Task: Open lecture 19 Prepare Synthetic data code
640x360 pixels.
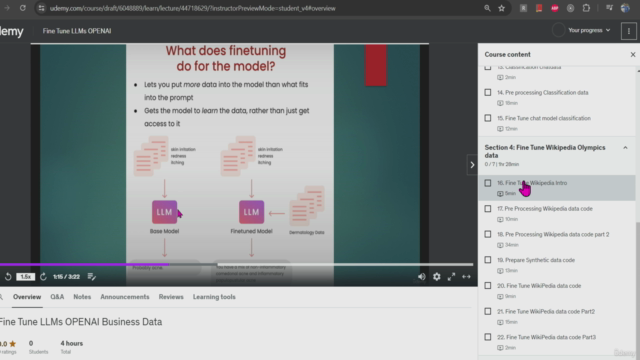Action: (536, 260)
